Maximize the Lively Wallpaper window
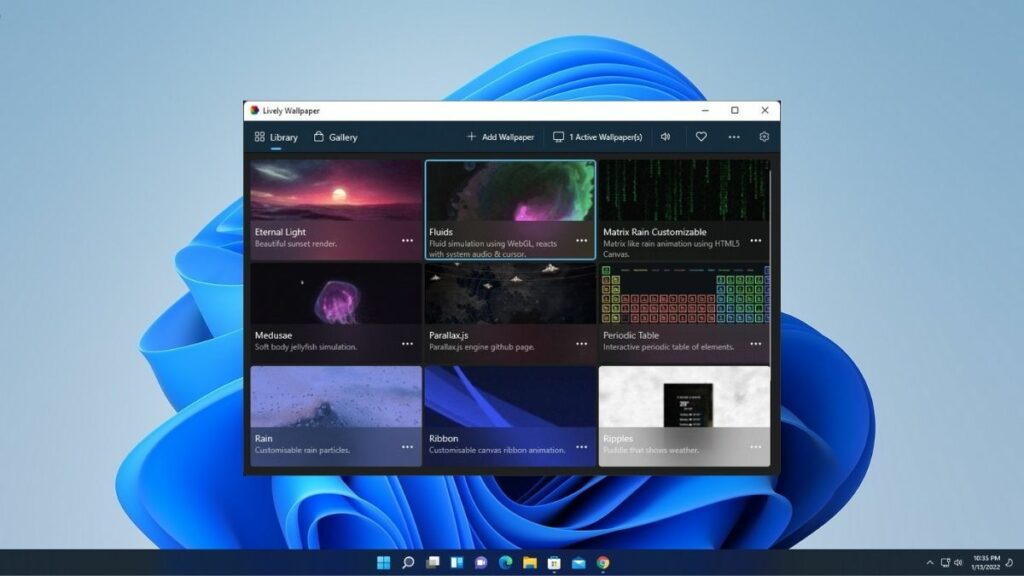Screen dimensions: 1024x576 click(735, 110)
